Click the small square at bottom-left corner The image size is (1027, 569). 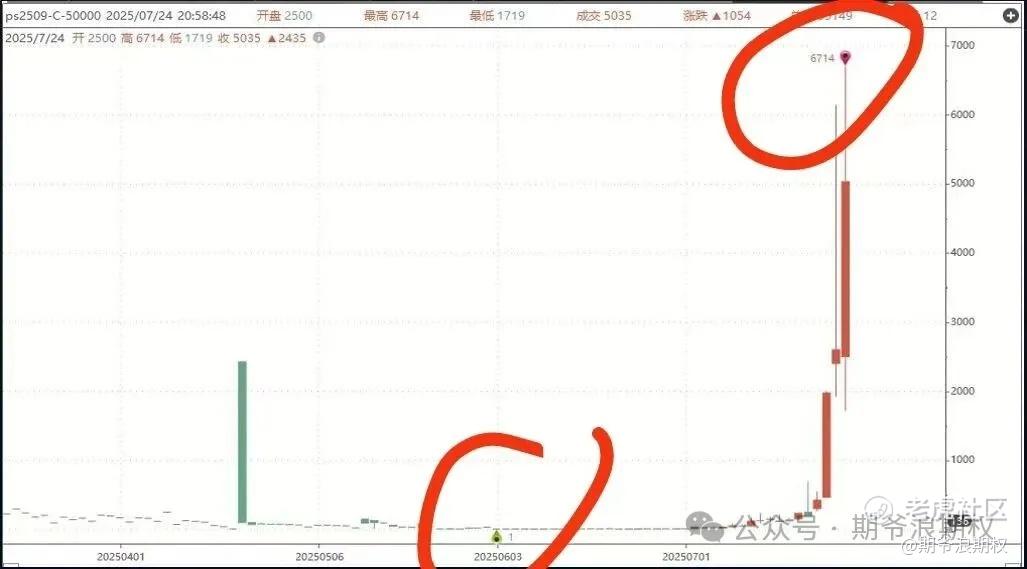pyautogui.click(x=11, y=565)
